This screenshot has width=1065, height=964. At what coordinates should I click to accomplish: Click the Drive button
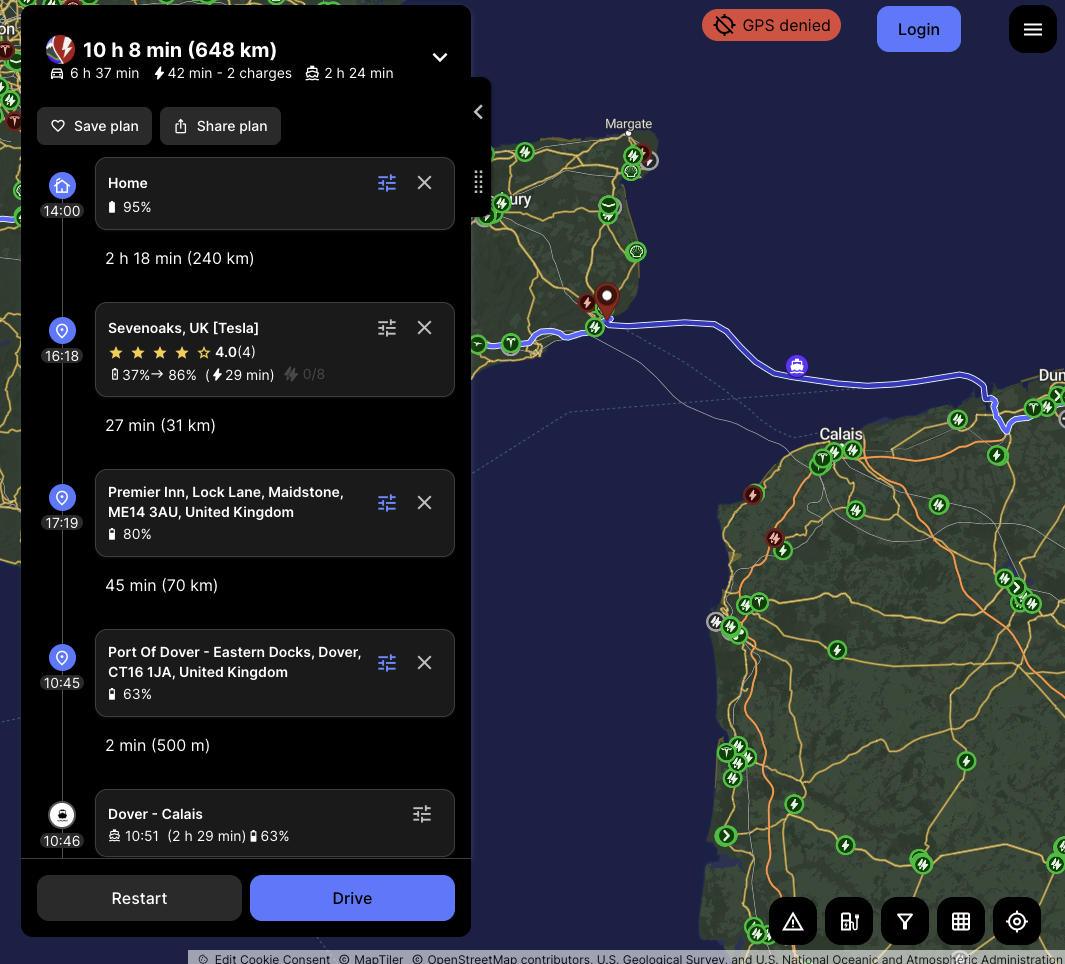pyautogui.click(x=352, y=898)
